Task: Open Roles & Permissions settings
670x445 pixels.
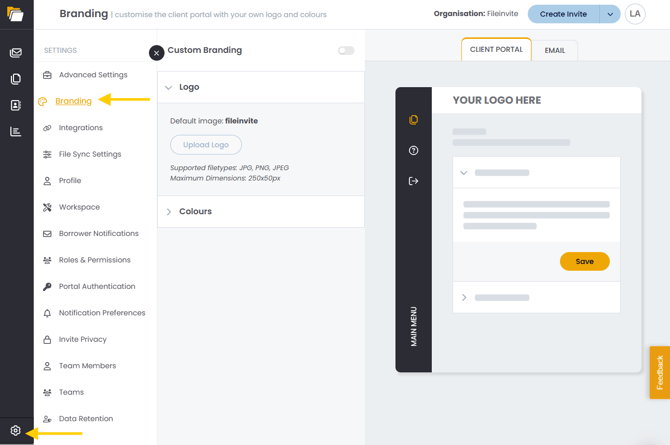Action: [x=94, y=260]
